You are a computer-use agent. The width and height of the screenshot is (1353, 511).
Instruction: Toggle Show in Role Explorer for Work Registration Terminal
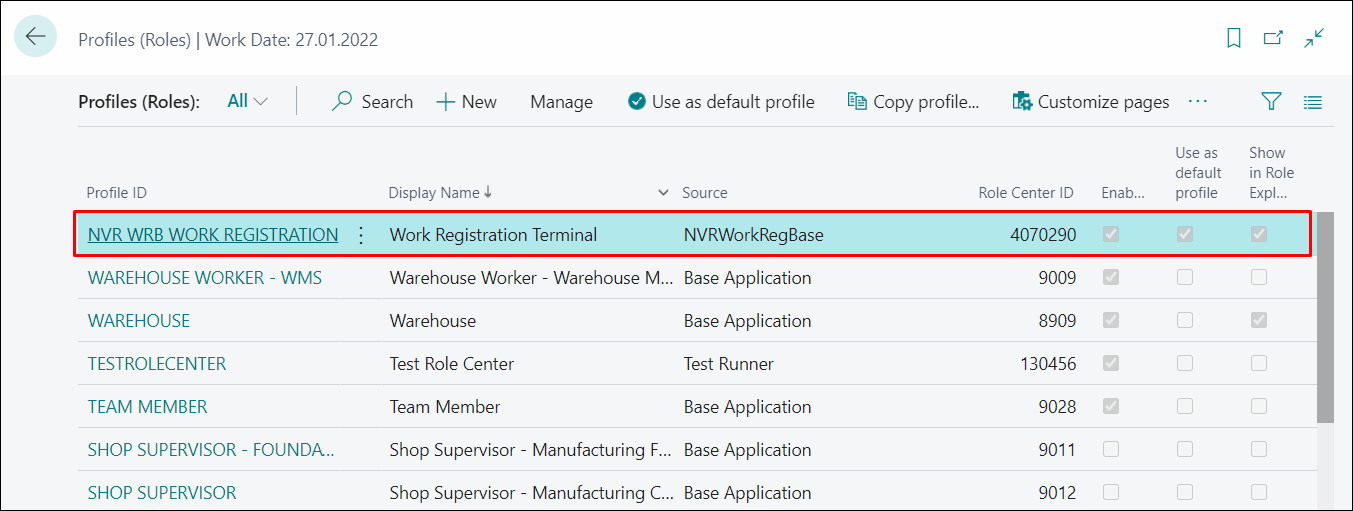(1259, 235)
